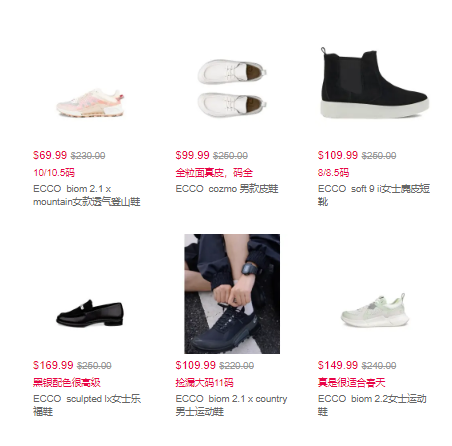Screen dimensions: 452x446
Task: Open the pink biom 2.1 mountain sneaker image
Action: [x=90, y=103]
